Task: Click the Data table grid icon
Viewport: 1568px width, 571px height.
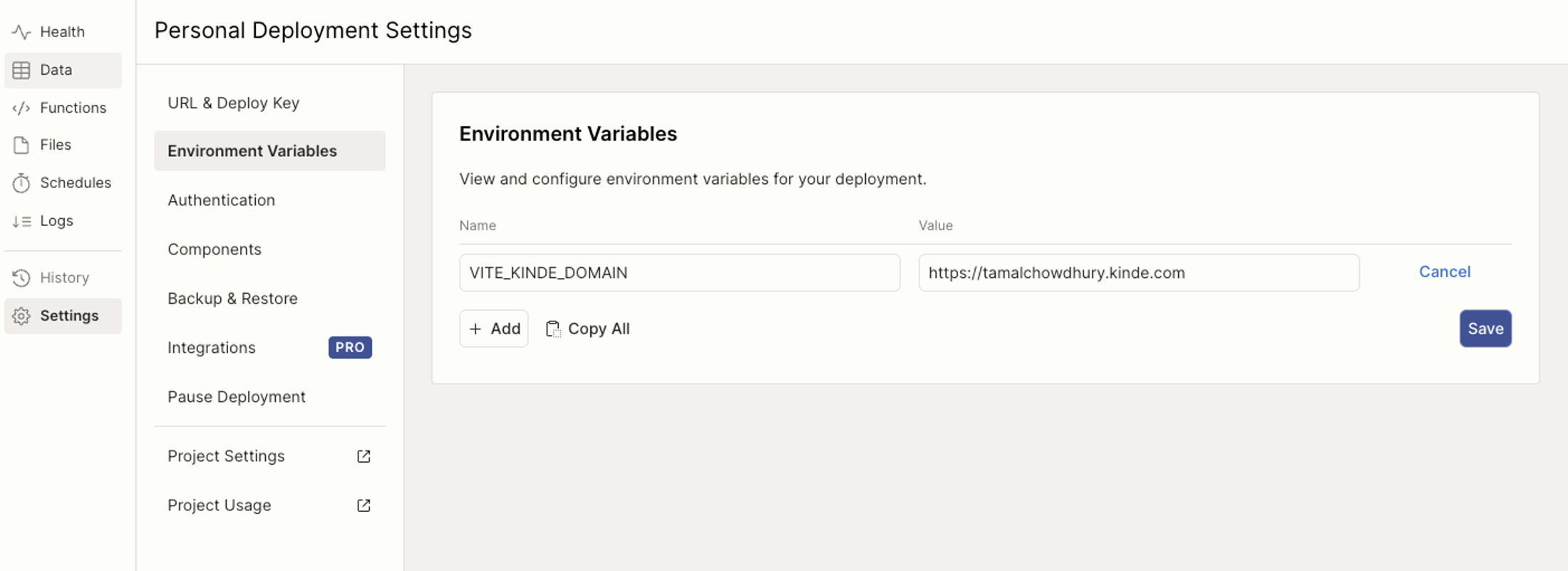Action: tap(21, 70)
